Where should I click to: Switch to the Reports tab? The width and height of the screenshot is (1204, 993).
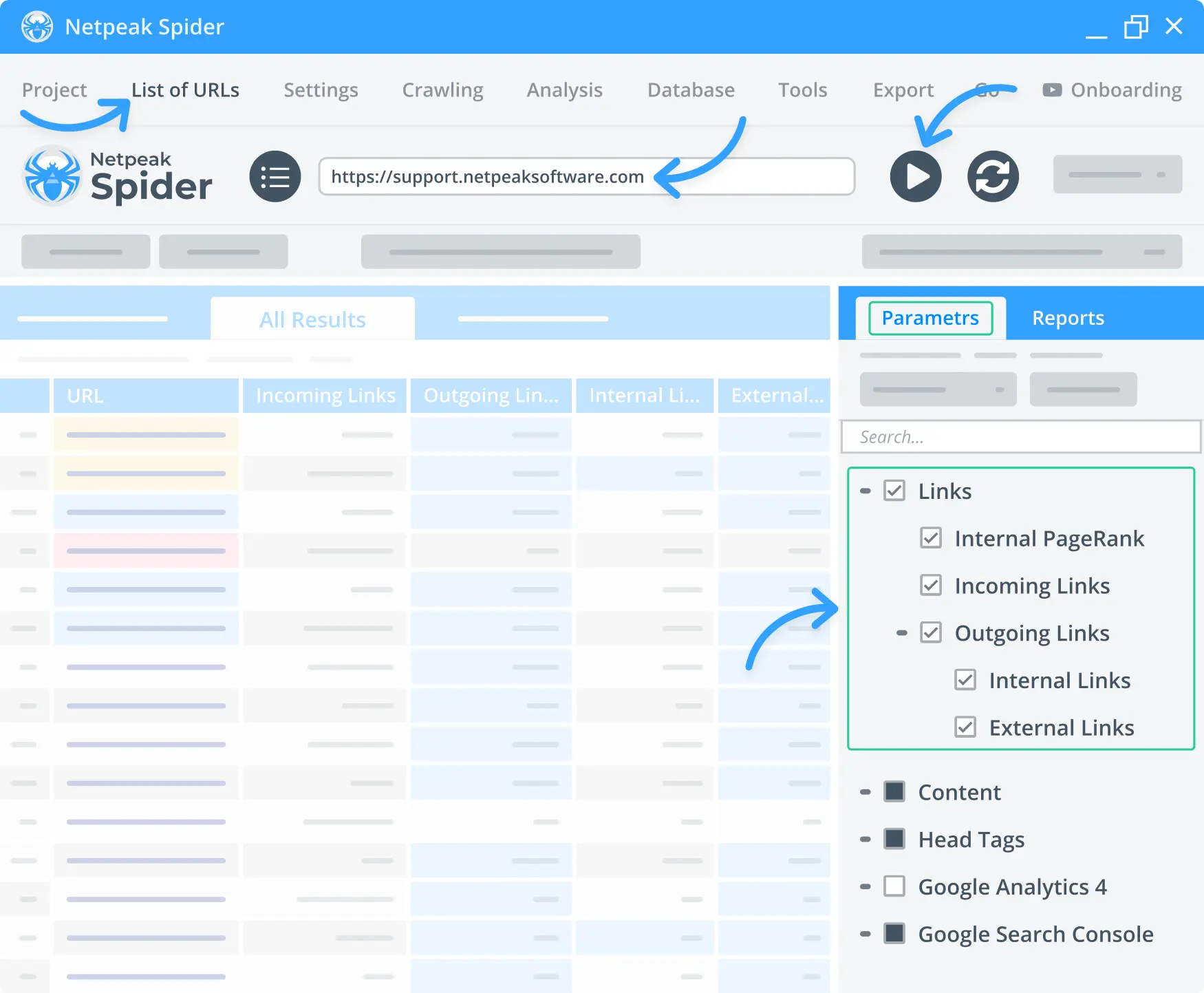click(1068, 318)
